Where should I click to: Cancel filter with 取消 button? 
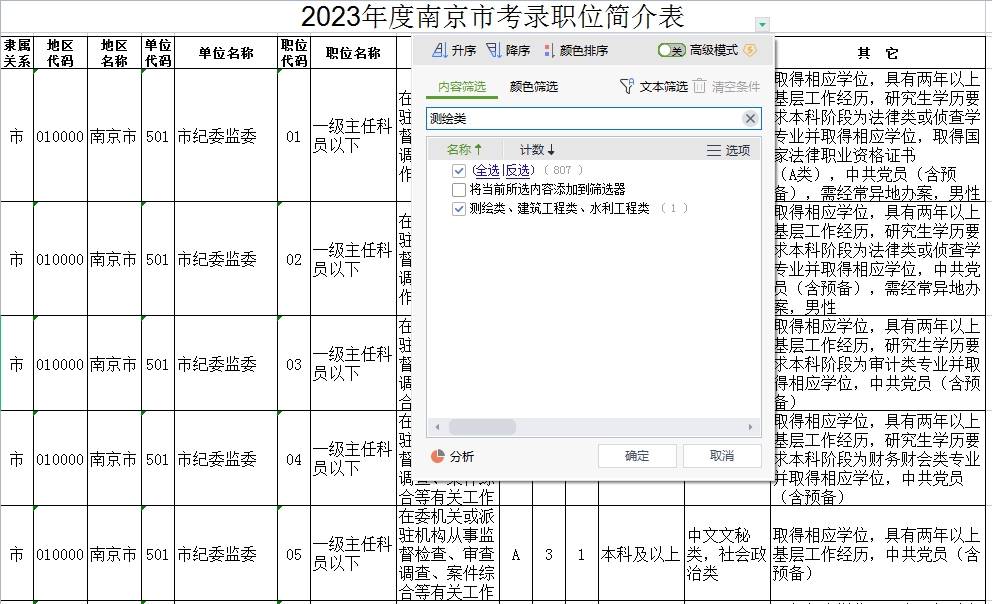(x=722, y=456)
